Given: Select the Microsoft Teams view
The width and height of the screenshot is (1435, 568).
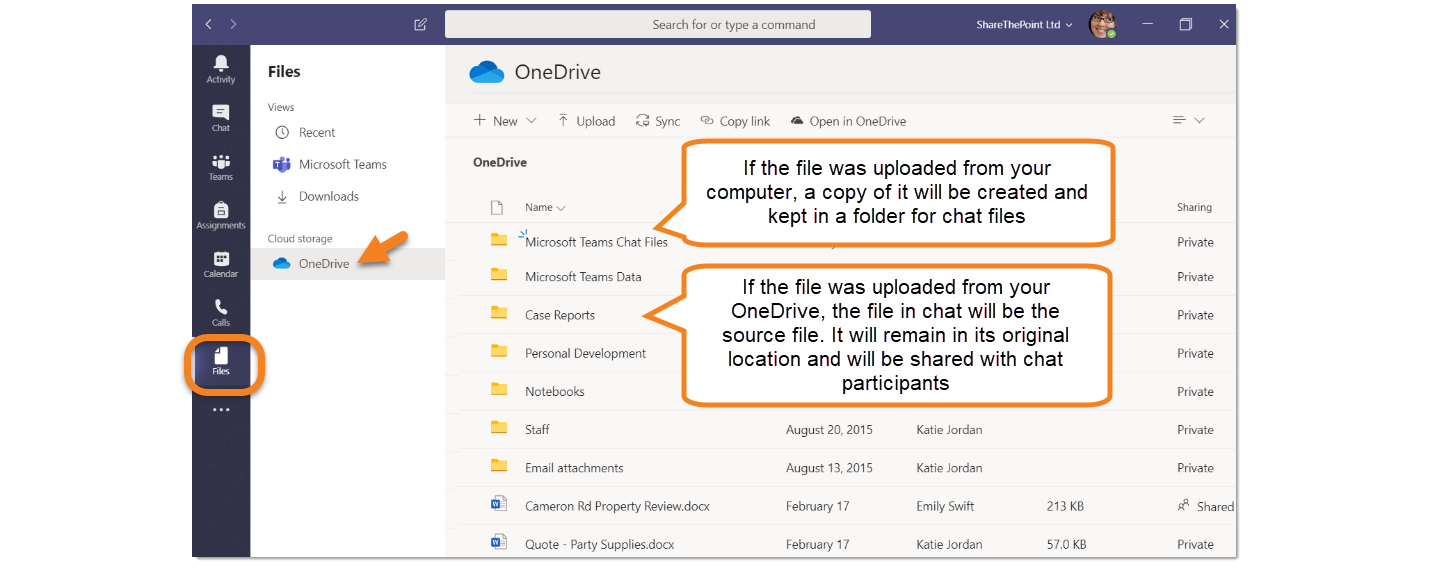Looking at the screenshot, I should click(x=329, y=164).
